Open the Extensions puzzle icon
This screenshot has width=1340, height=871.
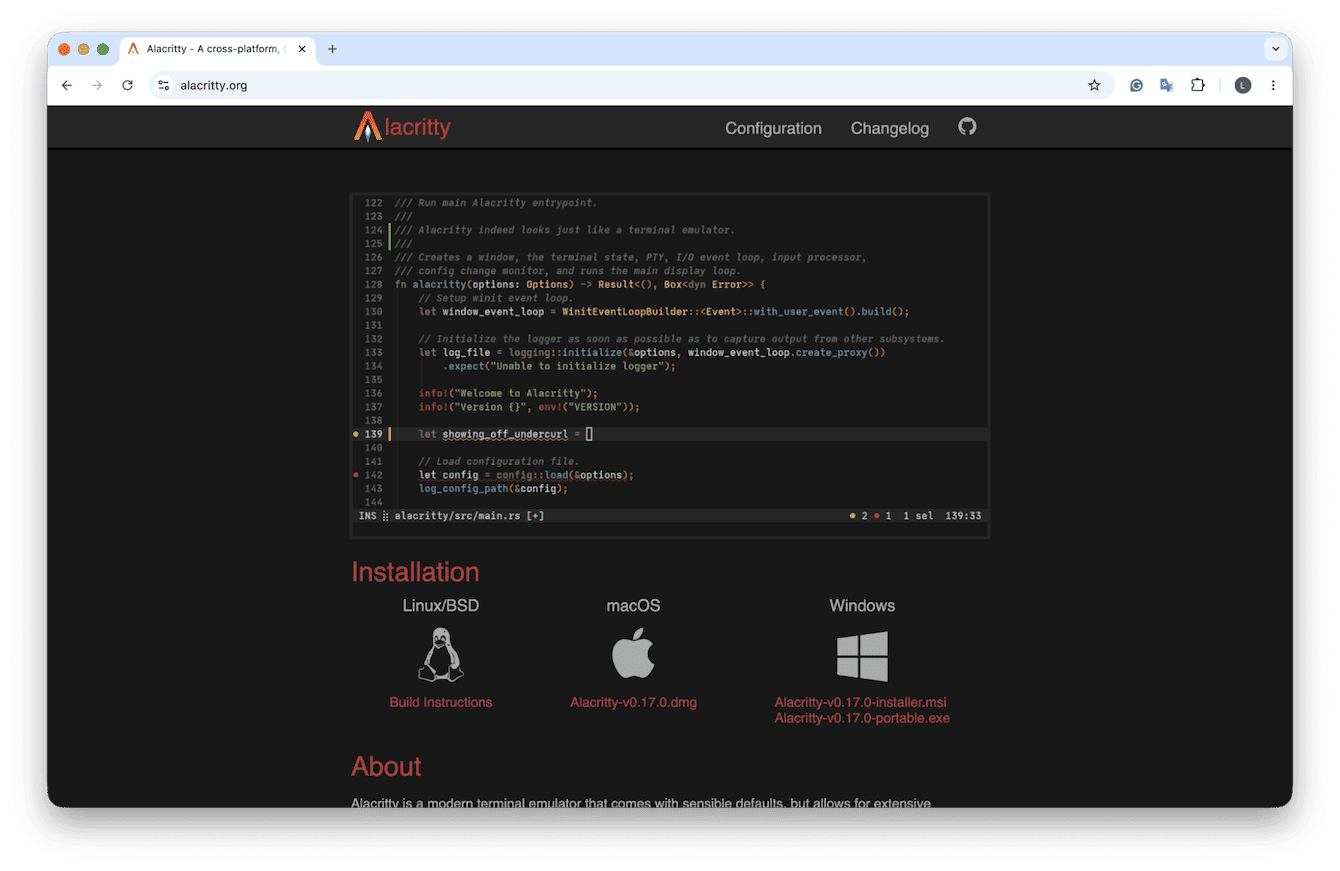click(1198, 85)
